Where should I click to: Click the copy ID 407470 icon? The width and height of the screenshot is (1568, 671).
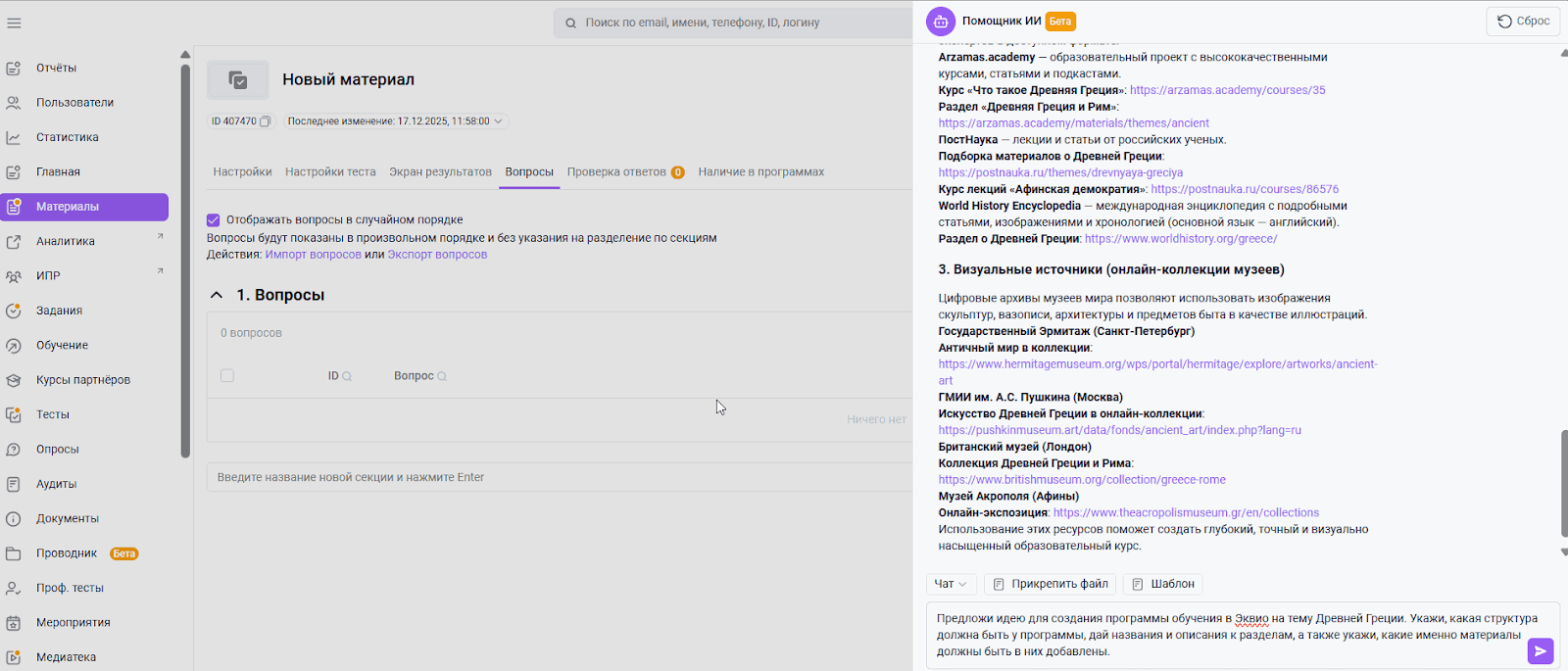pos(265,121)
